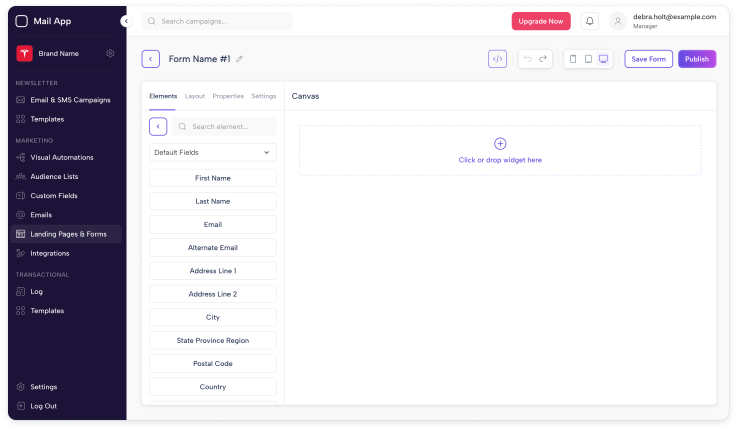
Task: Collapse the sidebar with chevron handle
Action: click(x=125, y=21)
